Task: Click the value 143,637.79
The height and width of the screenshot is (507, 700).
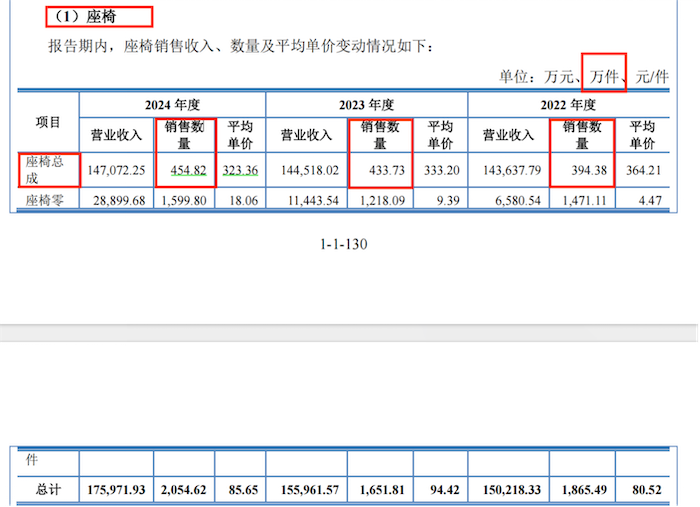Action: coord(512,170)
